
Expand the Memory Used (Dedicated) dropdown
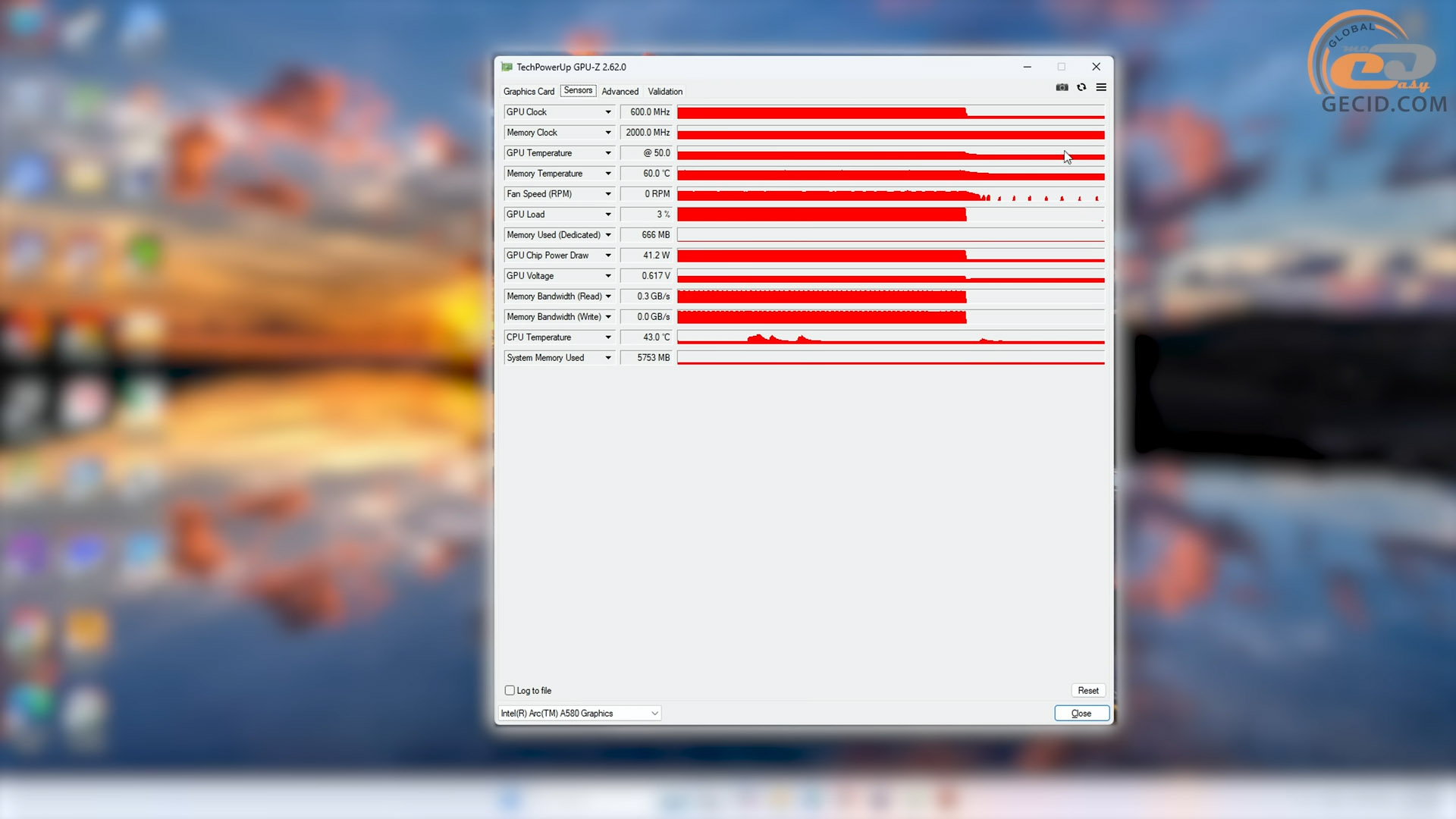tap(608, 234)
